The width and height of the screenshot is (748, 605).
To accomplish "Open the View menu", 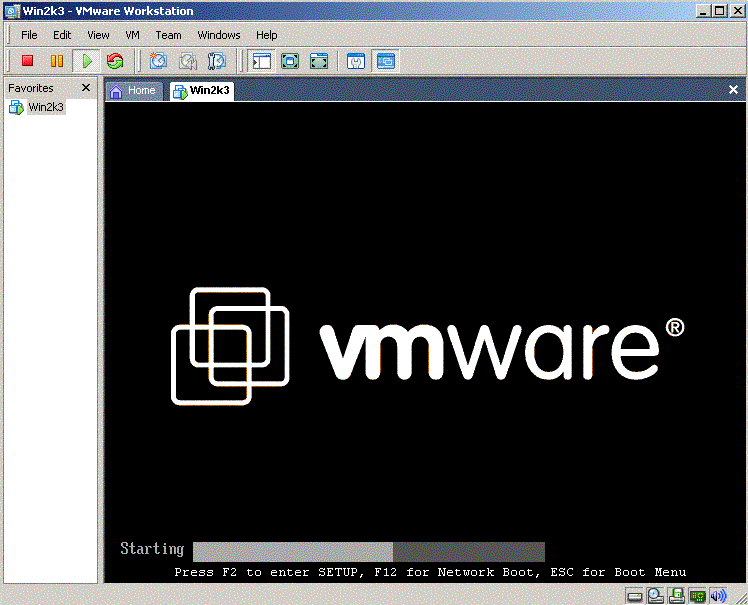I will pos(98,35).
